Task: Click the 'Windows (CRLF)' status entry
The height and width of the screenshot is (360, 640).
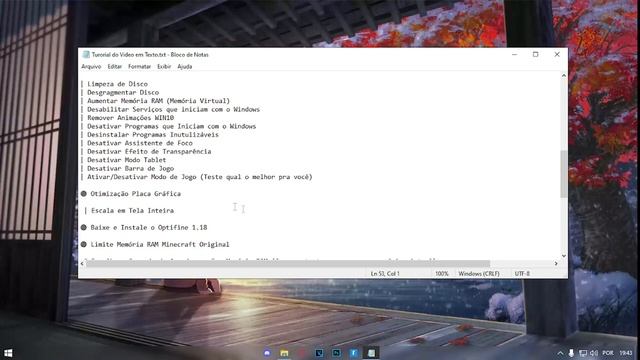Action: [479, 273]
